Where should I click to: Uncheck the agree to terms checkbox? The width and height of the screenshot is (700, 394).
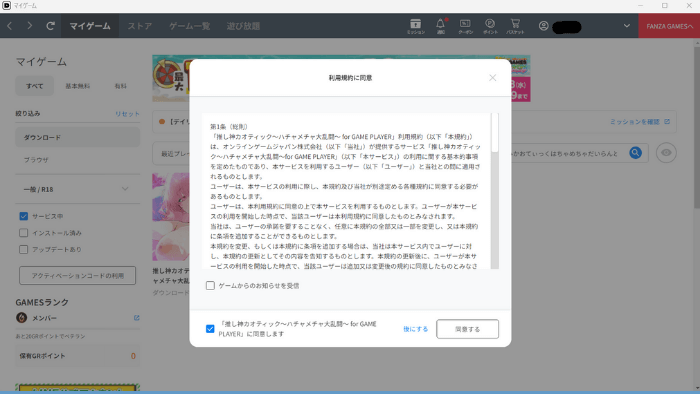(x=210, y=329)
